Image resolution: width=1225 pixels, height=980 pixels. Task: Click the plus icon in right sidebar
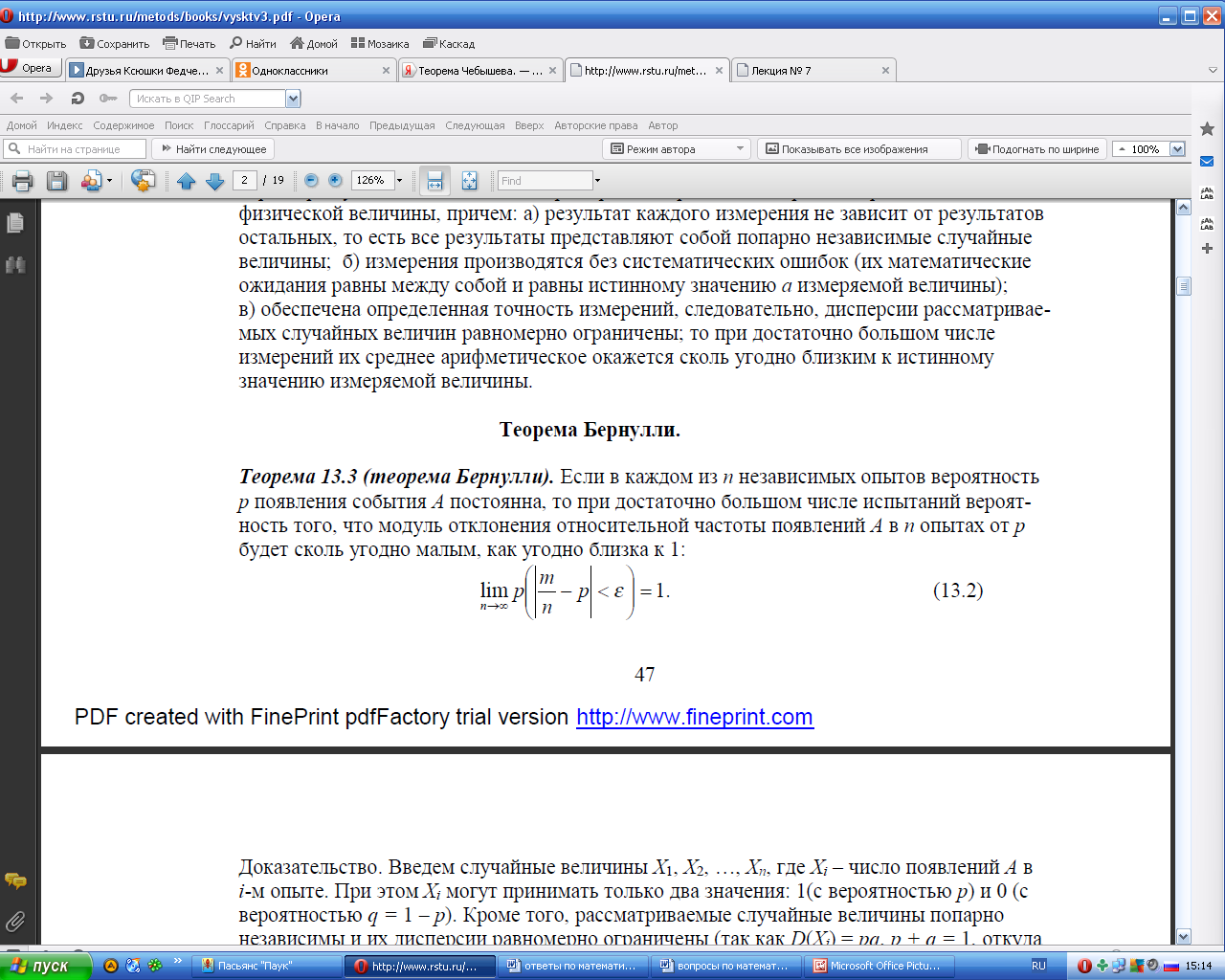[x=1207, y=249]
